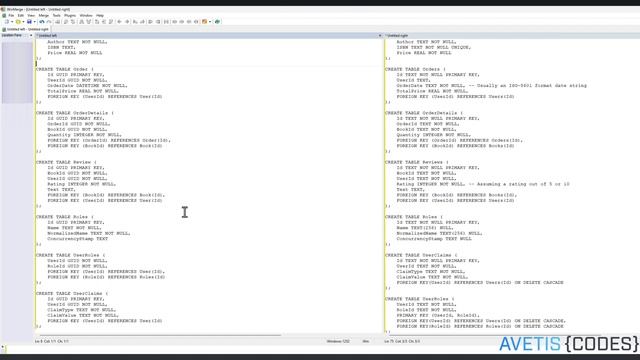Click 'ConcurrencyStamp TEXT NULL' in right pane

(434, 239)
